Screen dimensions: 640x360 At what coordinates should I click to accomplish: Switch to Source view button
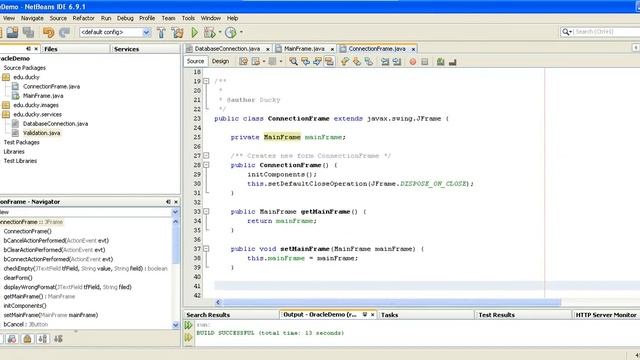tap(195, 61)
